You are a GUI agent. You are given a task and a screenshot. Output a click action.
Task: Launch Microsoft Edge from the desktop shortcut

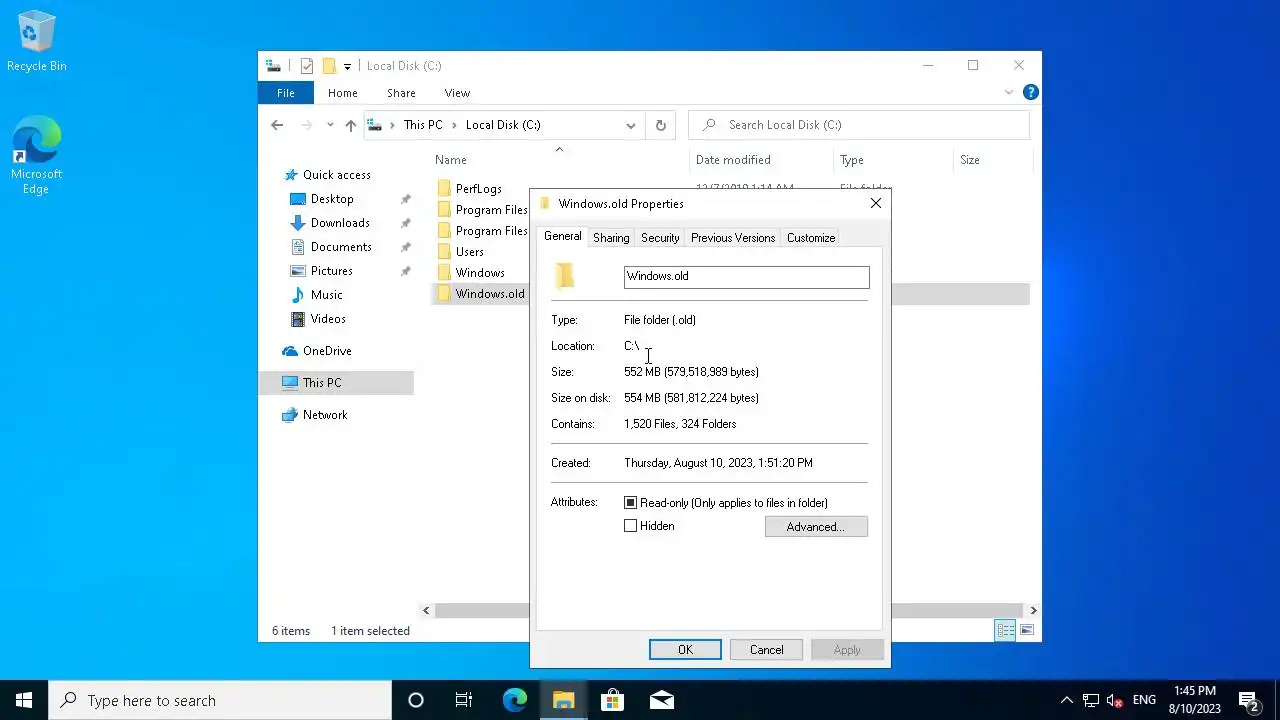pyautogui.click(x=36, y=155)
